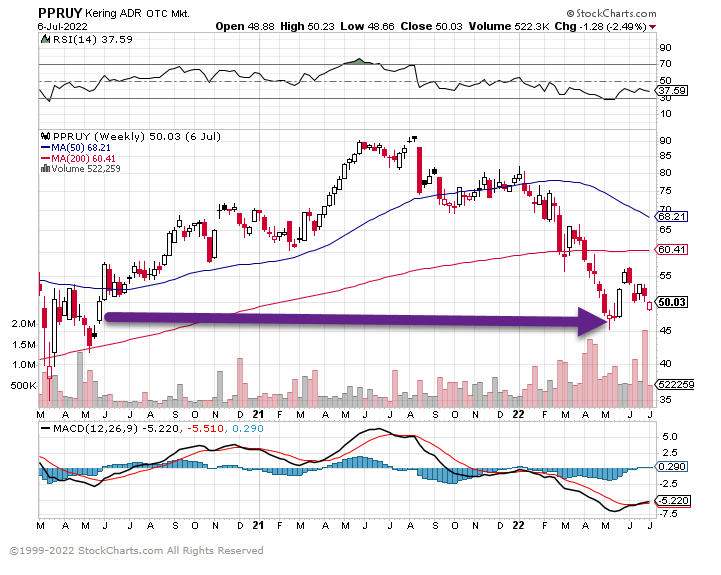This screenshot has height=575, width=721.
Task: Click the Volume 522.3K header value
Action: coord(509,27)
